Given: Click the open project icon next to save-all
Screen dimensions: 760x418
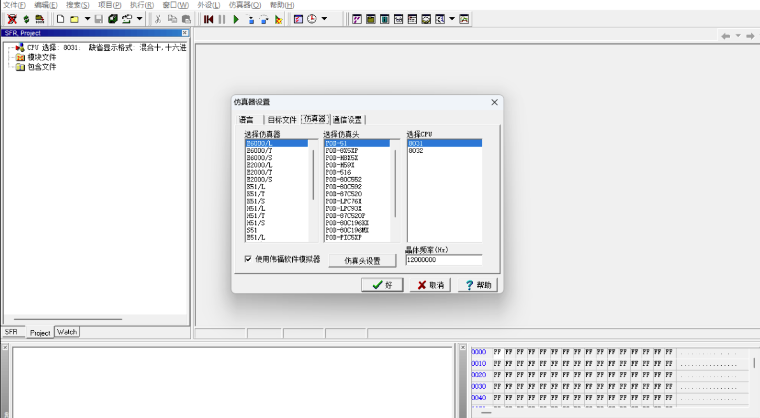Looking at the screenshot, I should point(127,19).
